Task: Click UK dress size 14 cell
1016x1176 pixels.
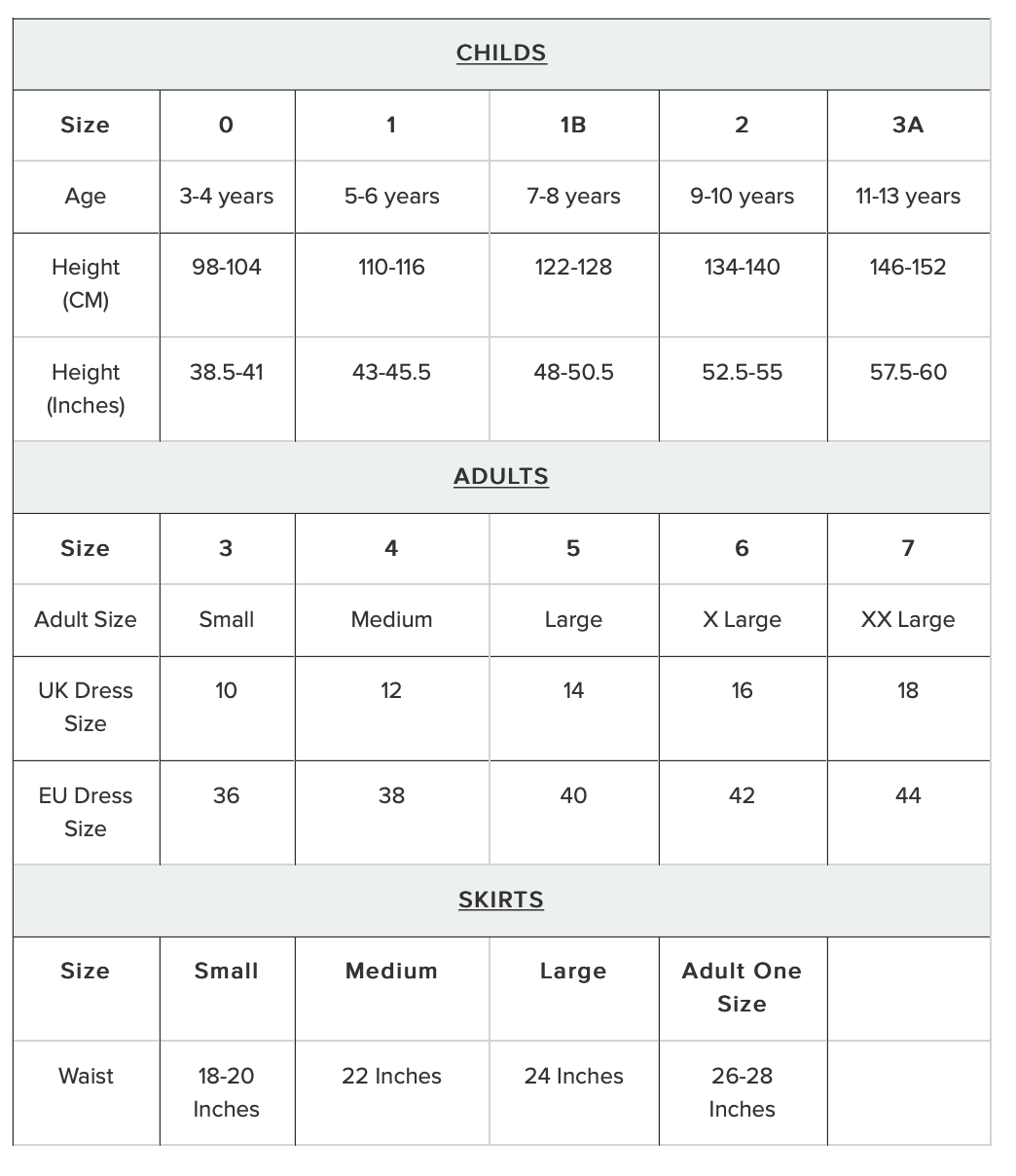Action: tap(573, 691)
